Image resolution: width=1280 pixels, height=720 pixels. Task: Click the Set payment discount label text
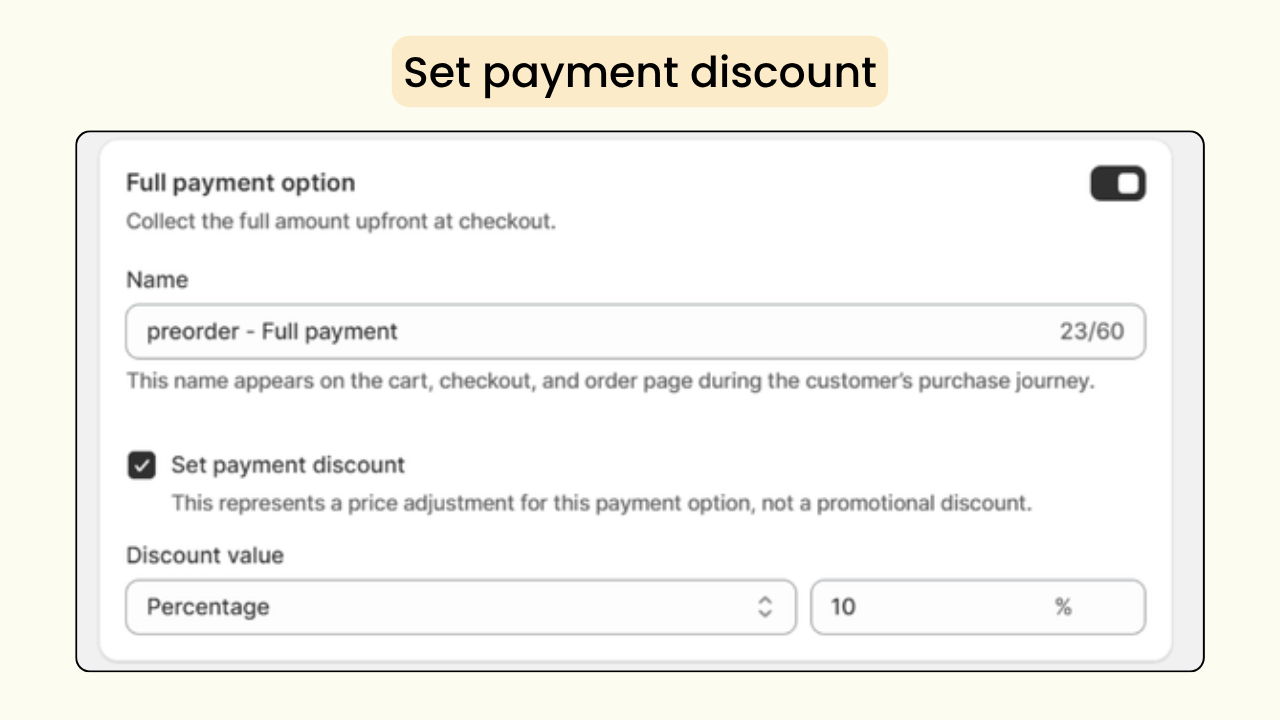click(x=288, y=465)
